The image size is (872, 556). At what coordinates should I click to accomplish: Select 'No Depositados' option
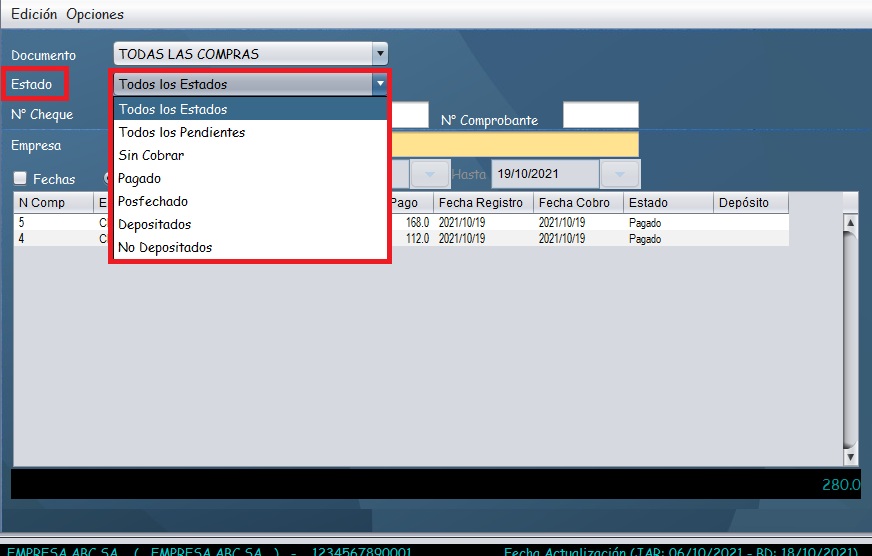click(x=165, y=247)
